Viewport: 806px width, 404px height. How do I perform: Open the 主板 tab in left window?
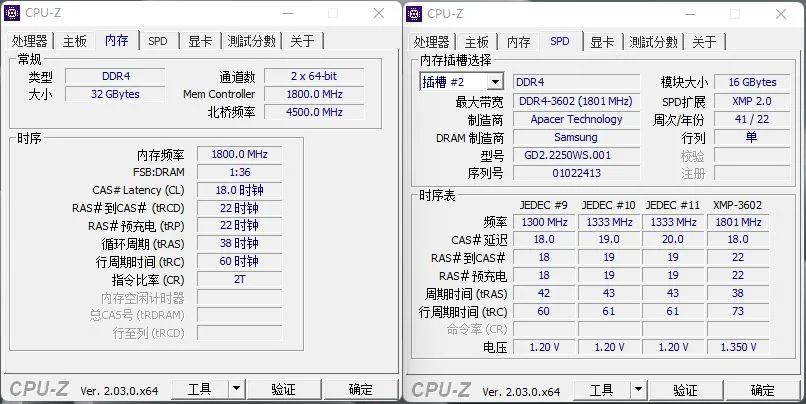[x=75, y=41]
